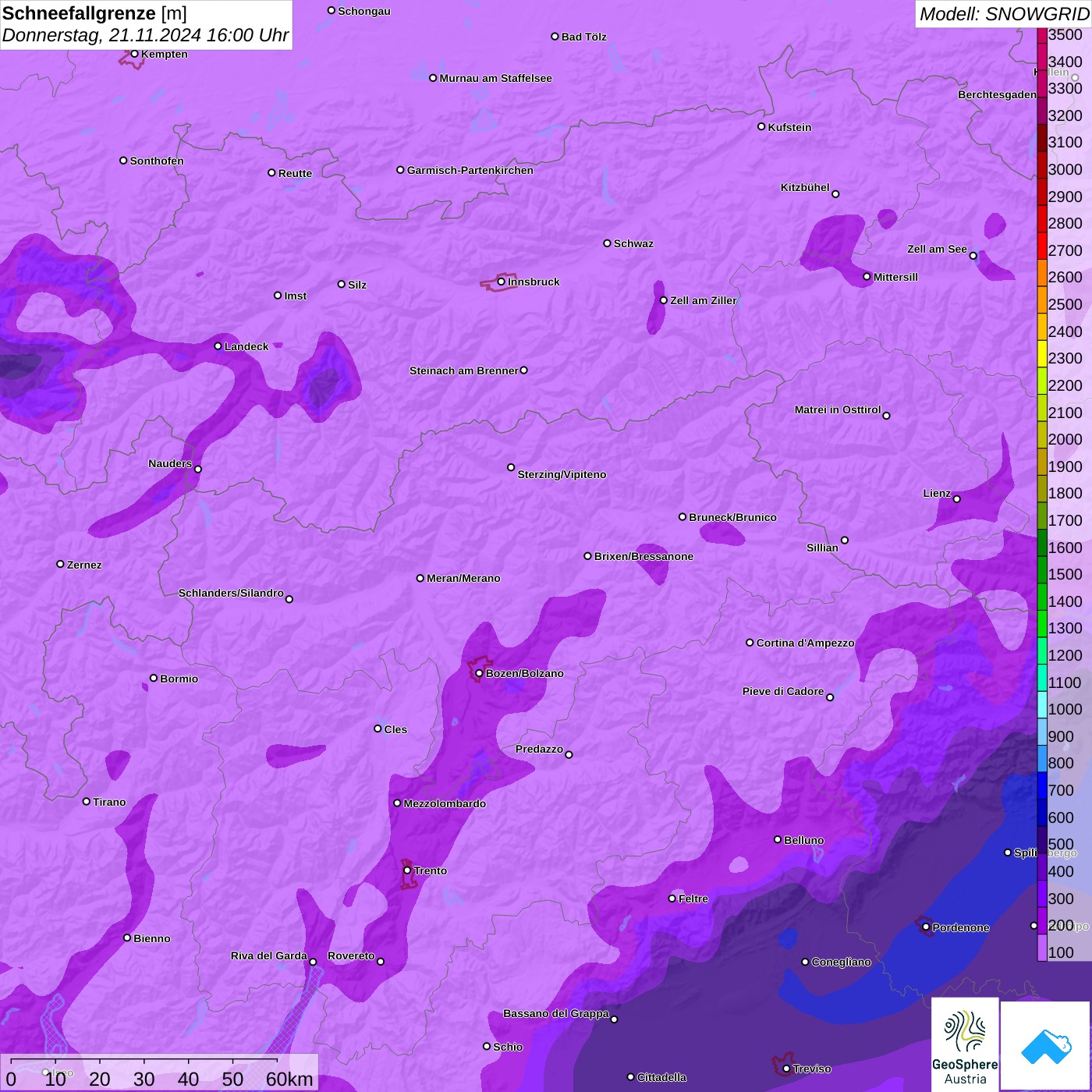Click the Bad Tölz town label
The height and width of the screenshot is (1092, 1092).
tap(583, 37)
